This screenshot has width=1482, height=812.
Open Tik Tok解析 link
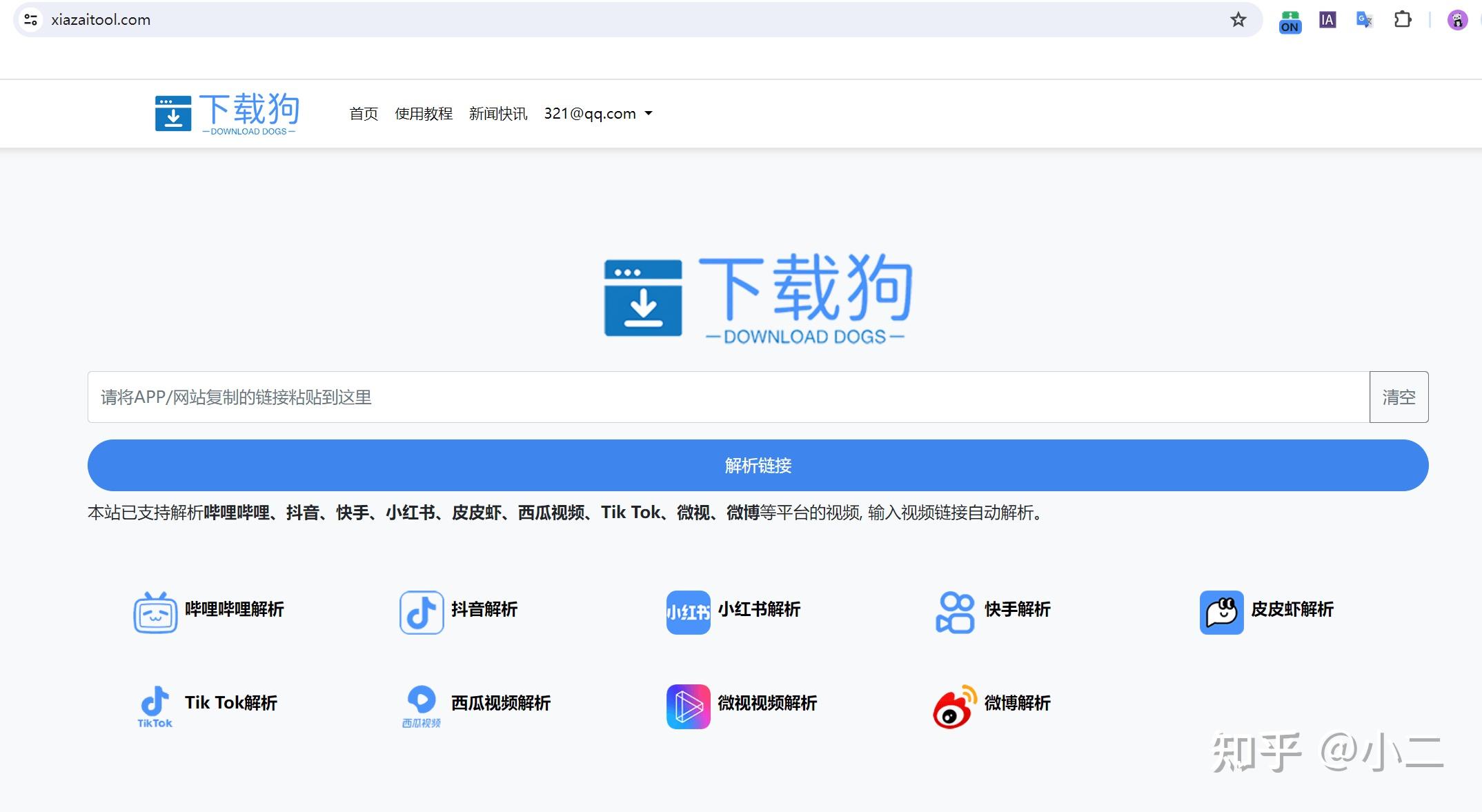231,703
